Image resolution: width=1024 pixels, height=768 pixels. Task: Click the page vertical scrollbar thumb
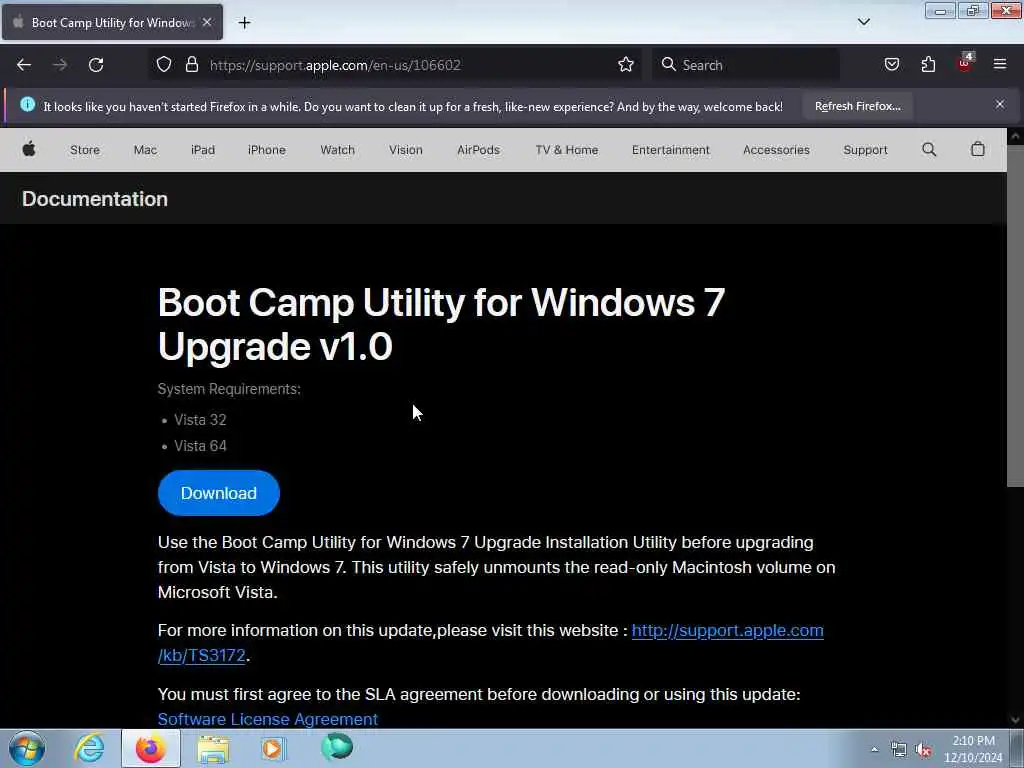coord(1015,316)
